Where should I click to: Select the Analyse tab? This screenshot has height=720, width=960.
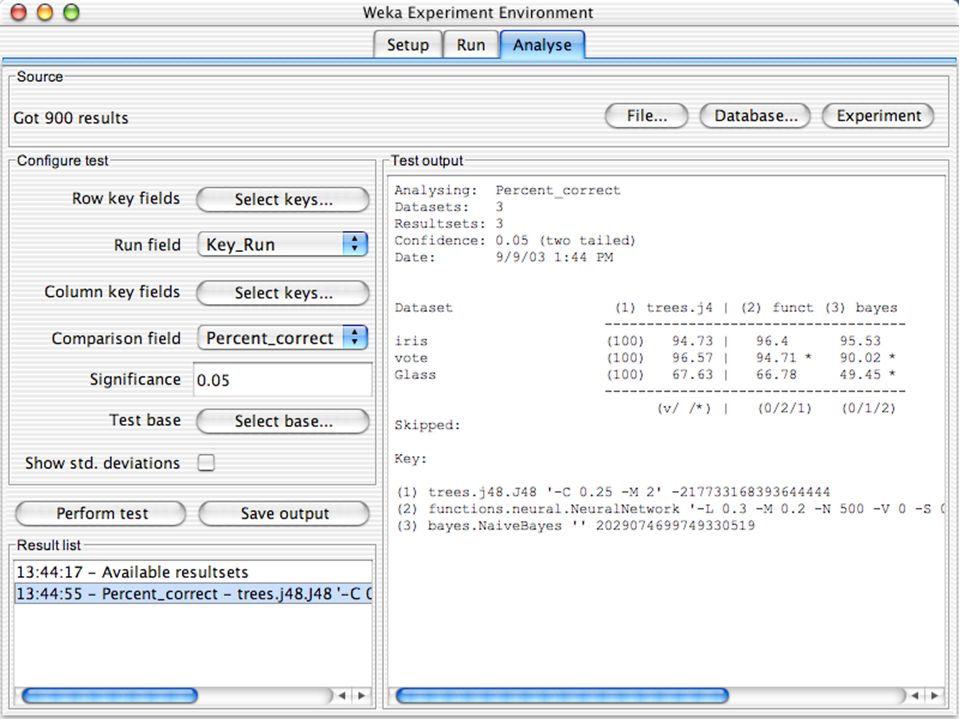[x=542, y=45]
